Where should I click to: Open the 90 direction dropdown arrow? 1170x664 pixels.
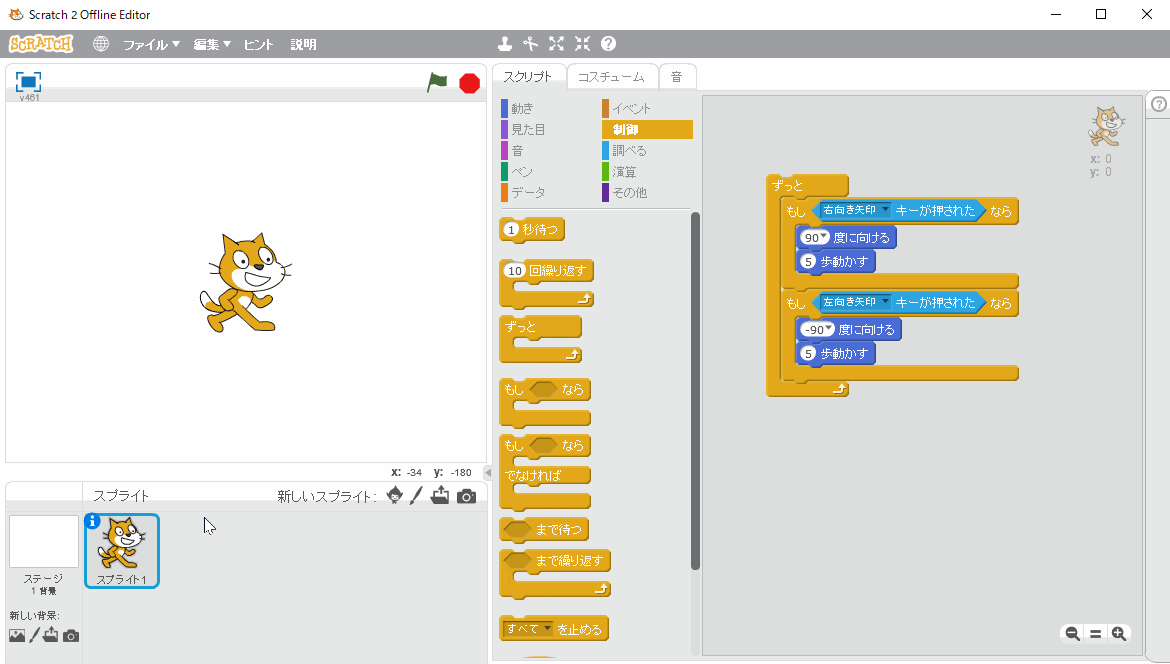point(824,237)
